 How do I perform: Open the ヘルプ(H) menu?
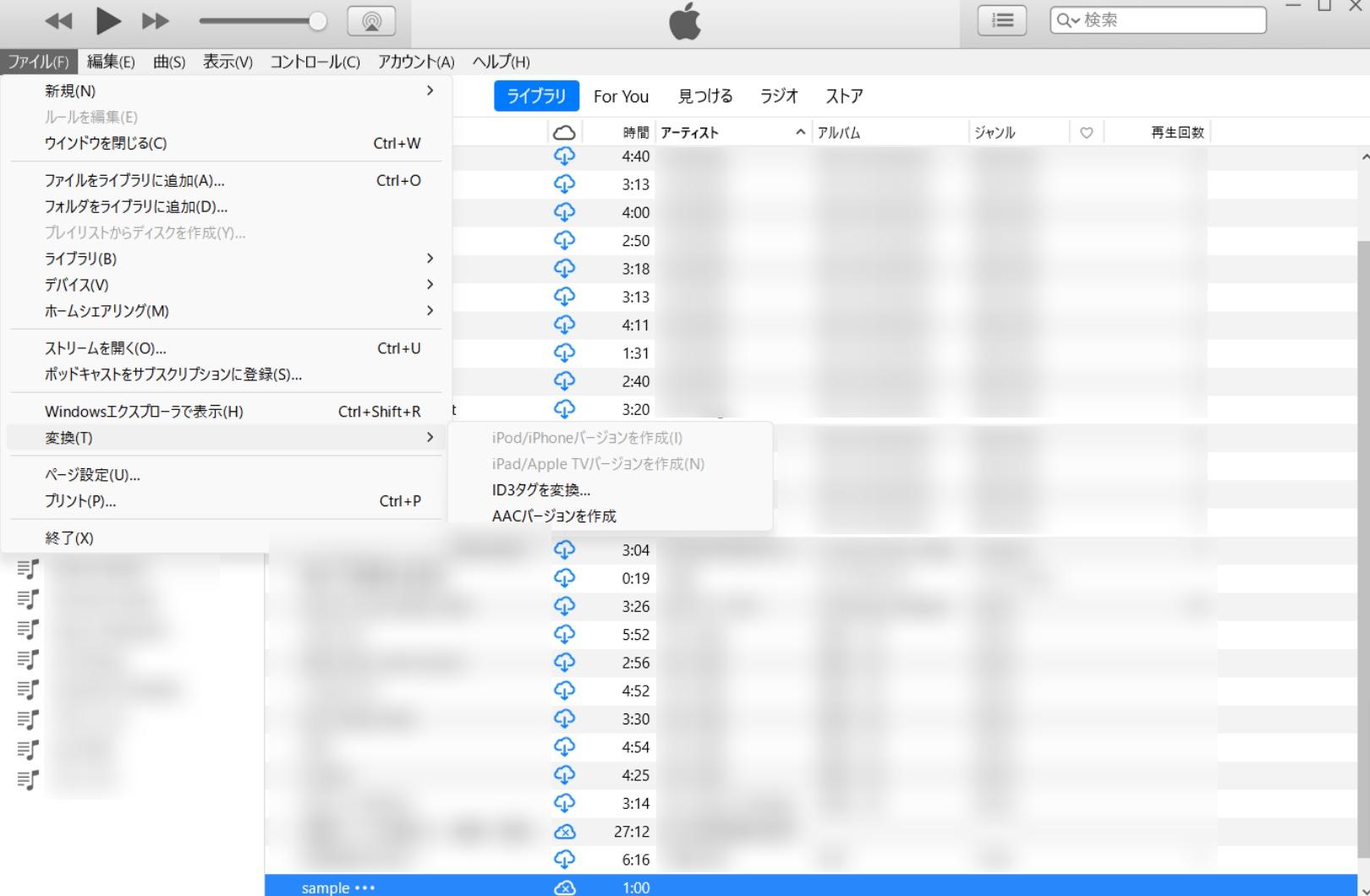tap(501, 62)
